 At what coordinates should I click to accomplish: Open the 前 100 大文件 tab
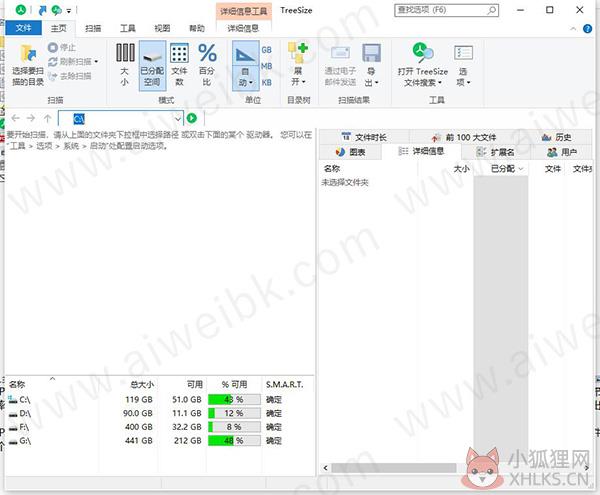[x=463, y=137]
